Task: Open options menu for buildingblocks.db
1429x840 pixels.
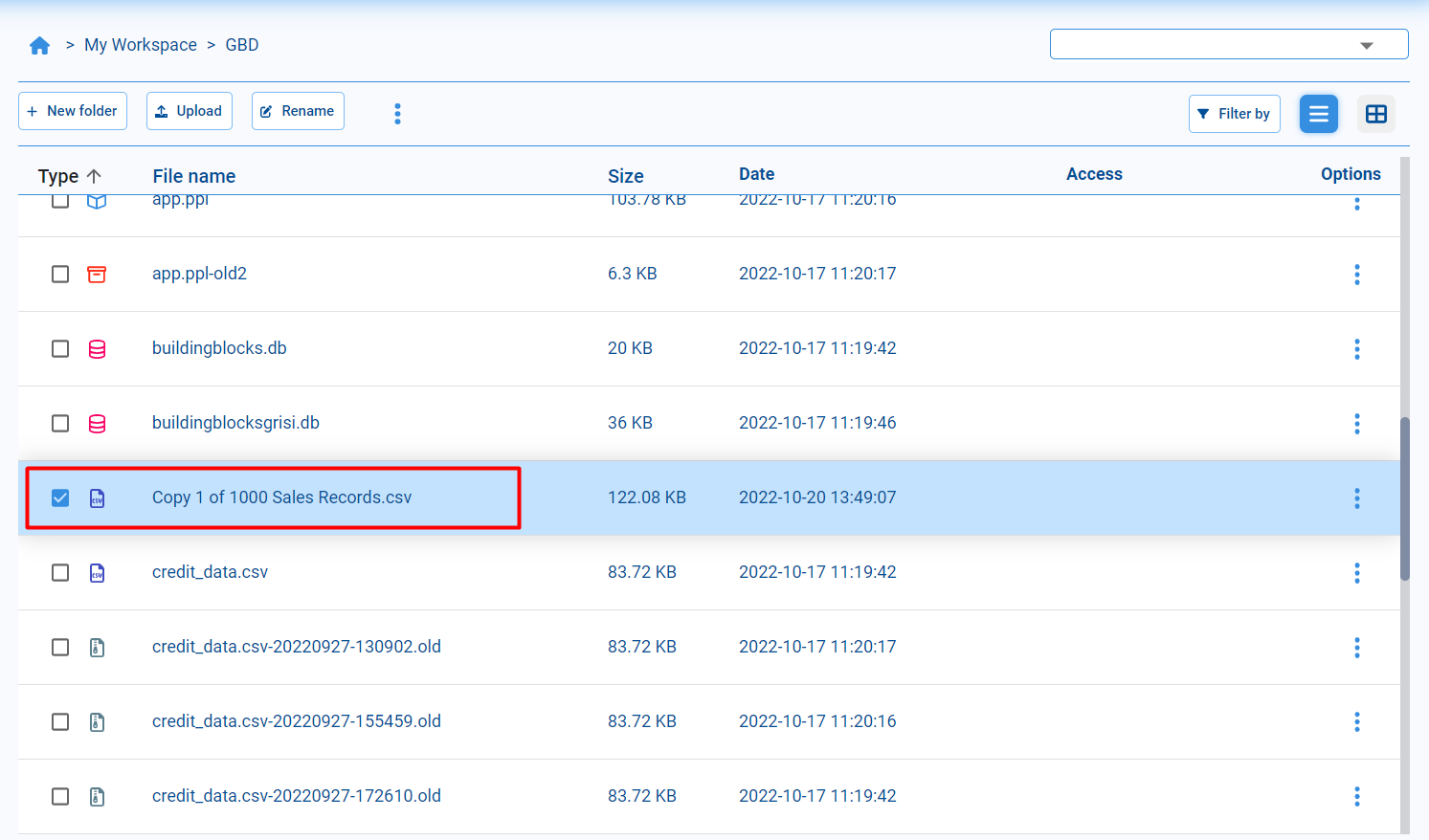Action: coord(1357,349)
